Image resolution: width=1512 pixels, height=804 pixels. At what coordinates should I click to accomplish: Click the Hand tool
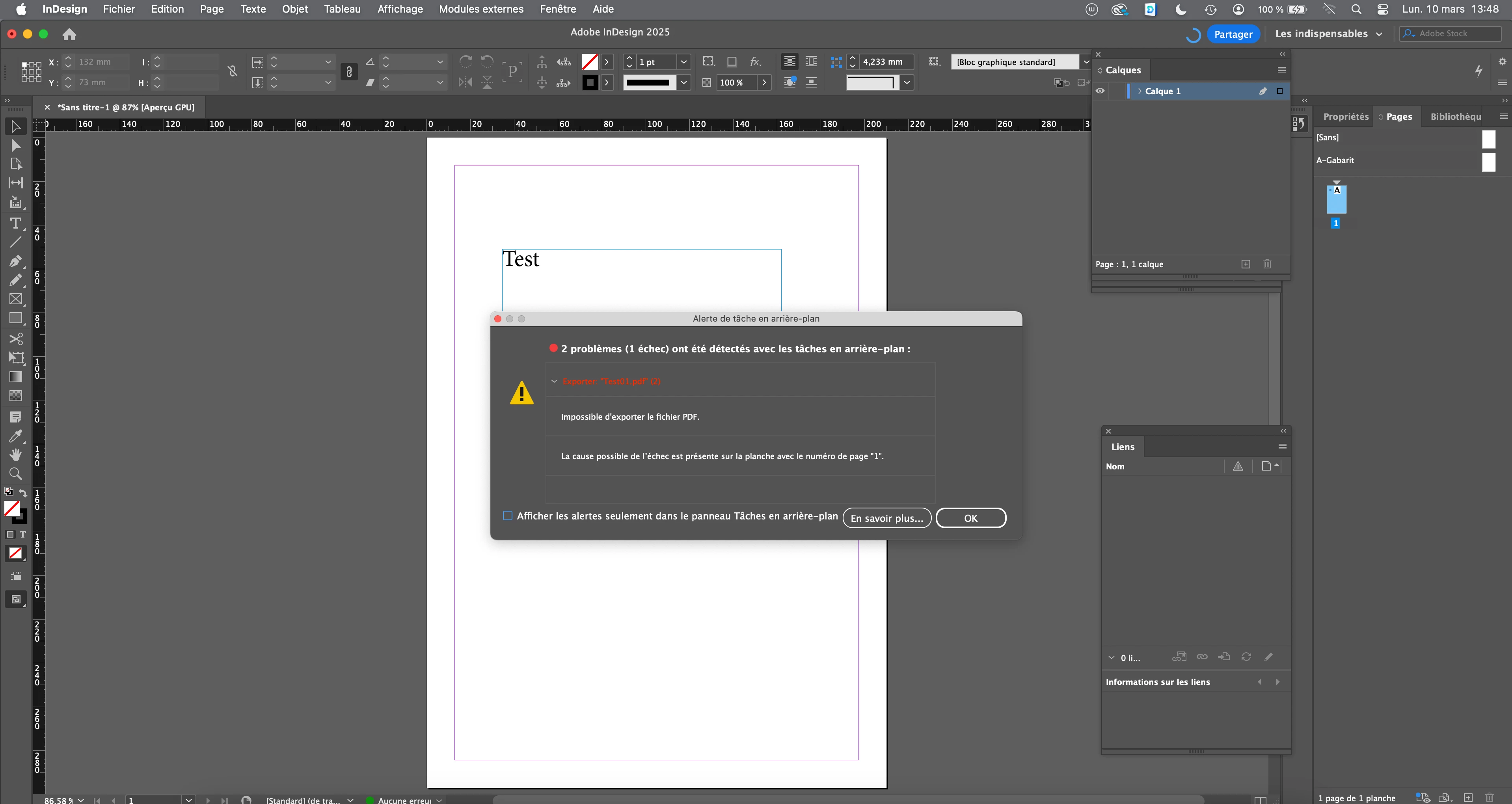tap(16, 455)
